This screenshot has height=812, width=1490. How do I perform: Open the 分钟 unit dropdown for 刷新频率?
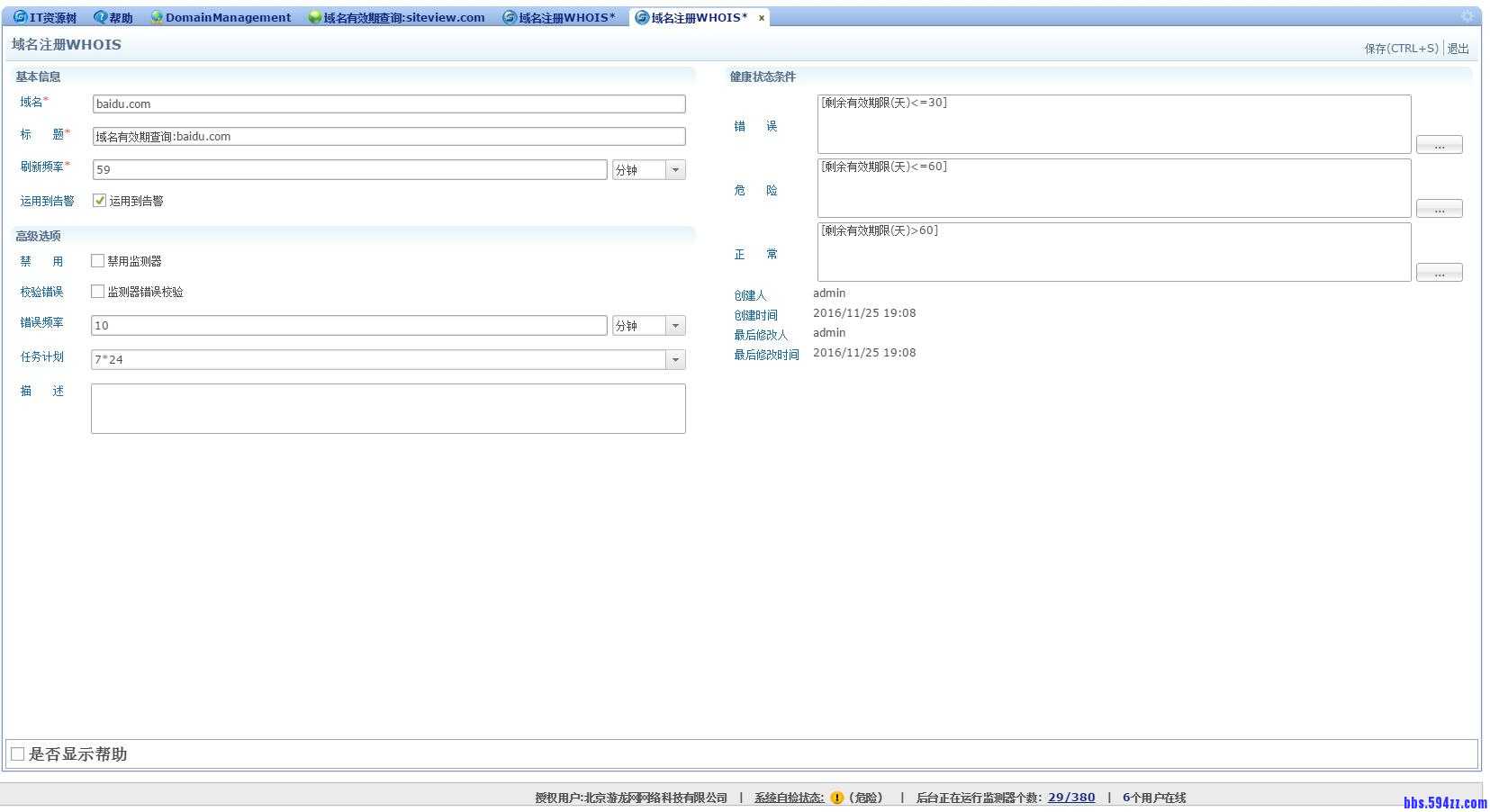click(x=676, y=169)
